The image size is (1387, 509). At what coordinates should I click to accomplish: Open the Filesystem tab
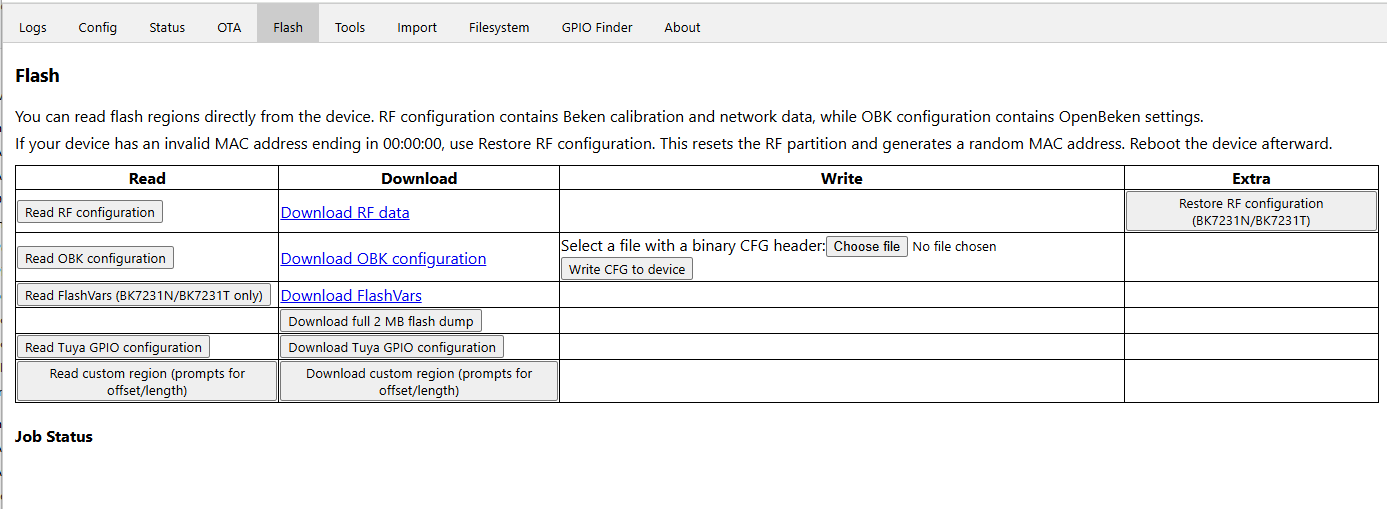pyautogui.click(x=499, y=27)
